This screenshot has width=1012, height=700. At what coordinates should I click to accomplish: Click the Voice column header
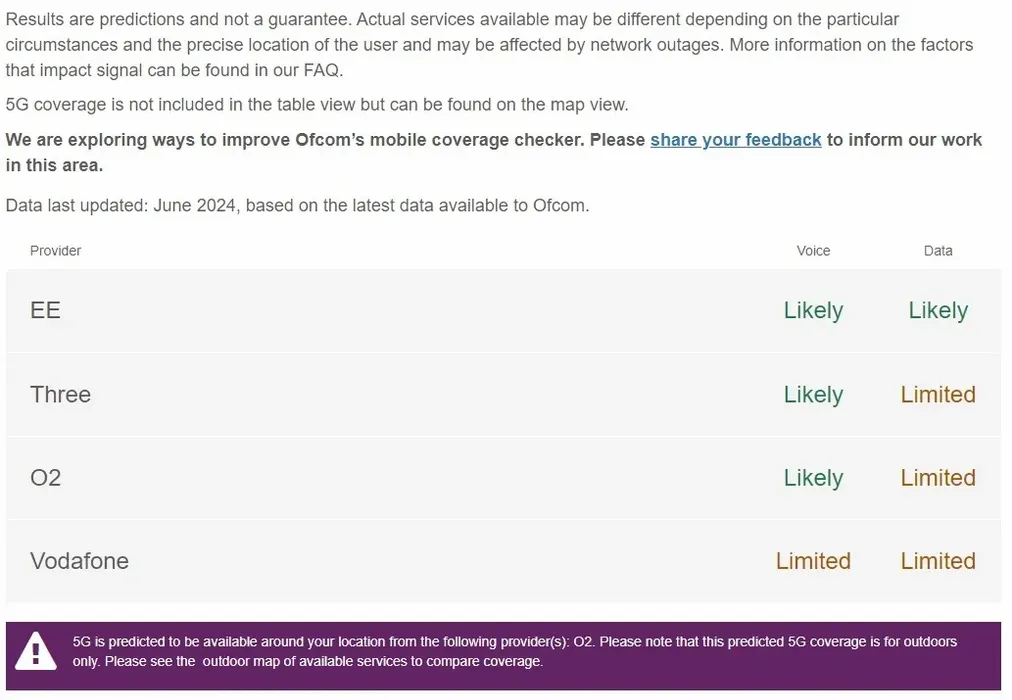813,251
